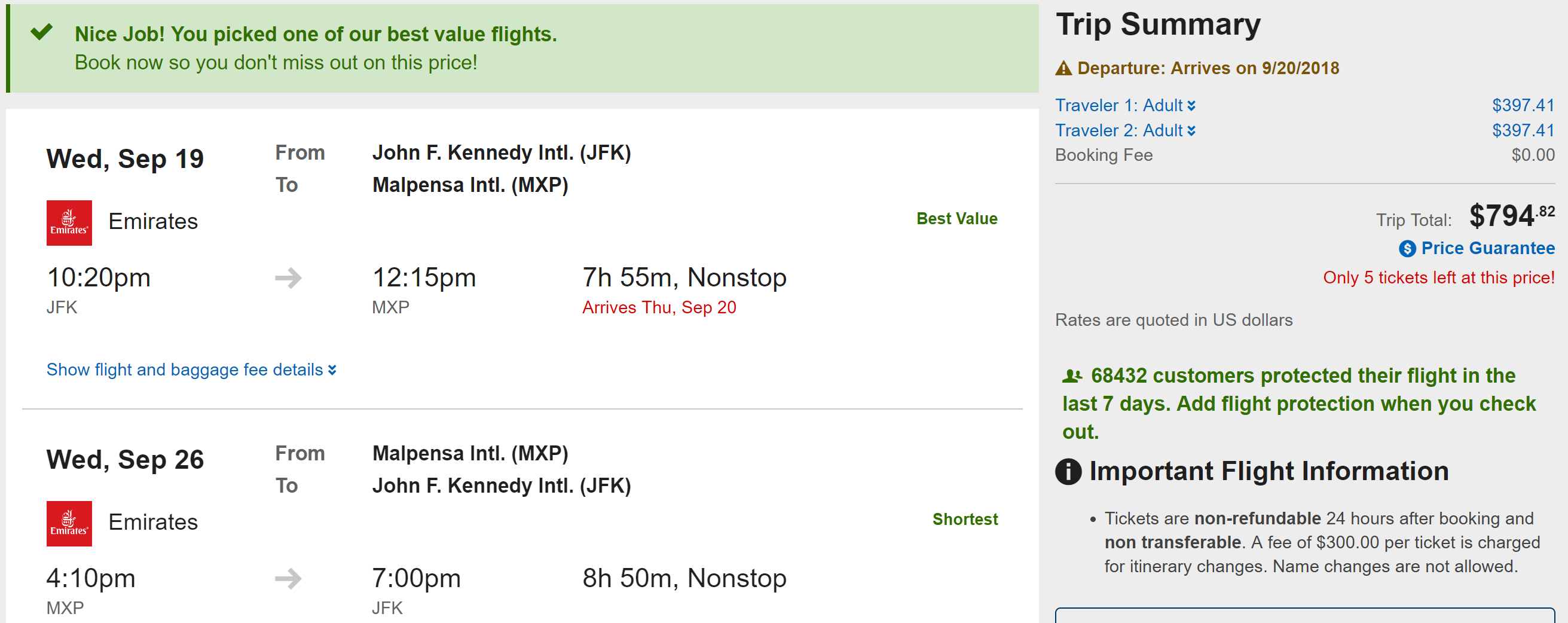Click the Price Guarantee dollar icon
The width and height of the screenshot is (1568, 623).
1407,249
